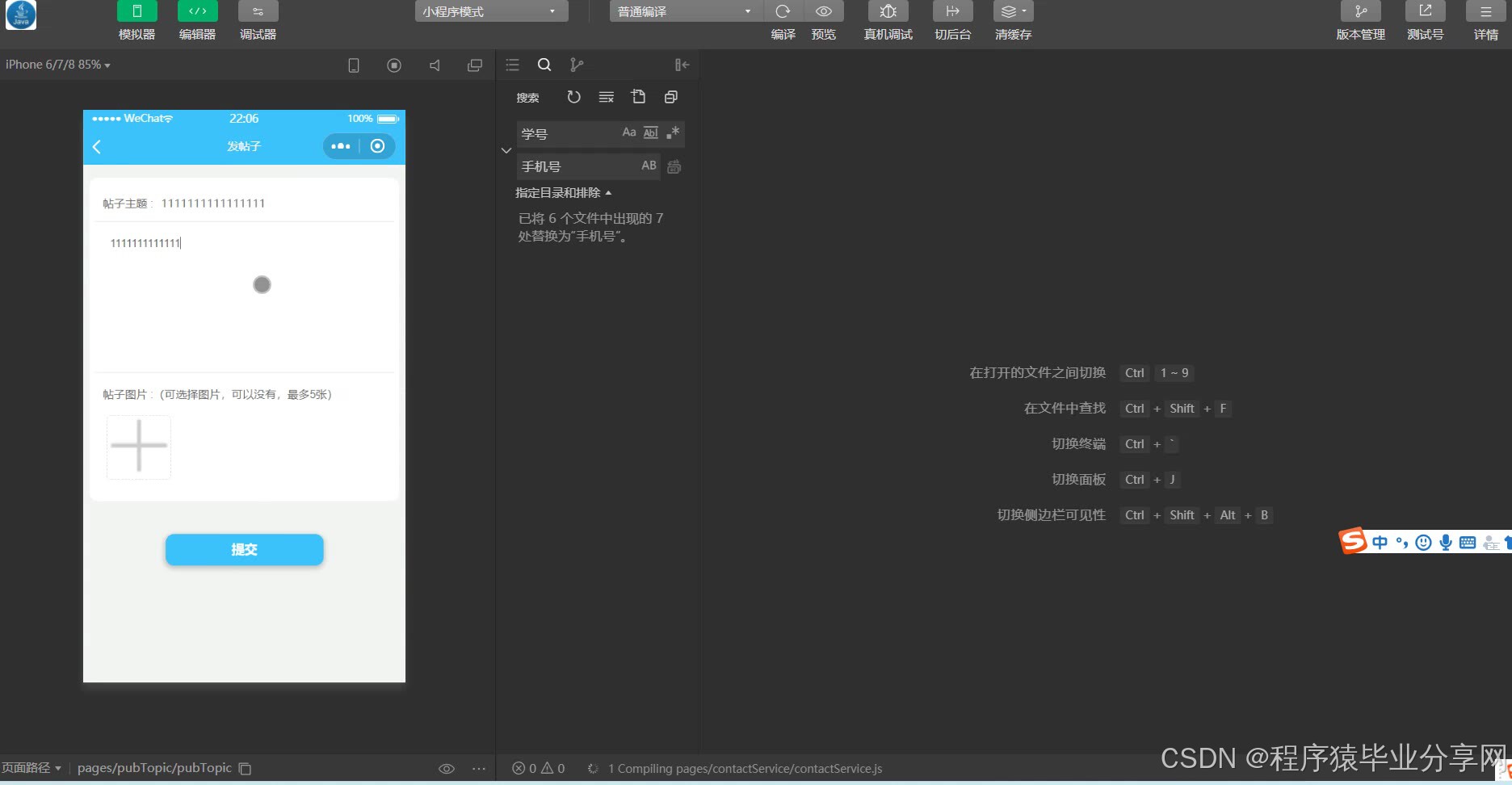
Task: Click the replace all icon
Action: click(674, 166)
